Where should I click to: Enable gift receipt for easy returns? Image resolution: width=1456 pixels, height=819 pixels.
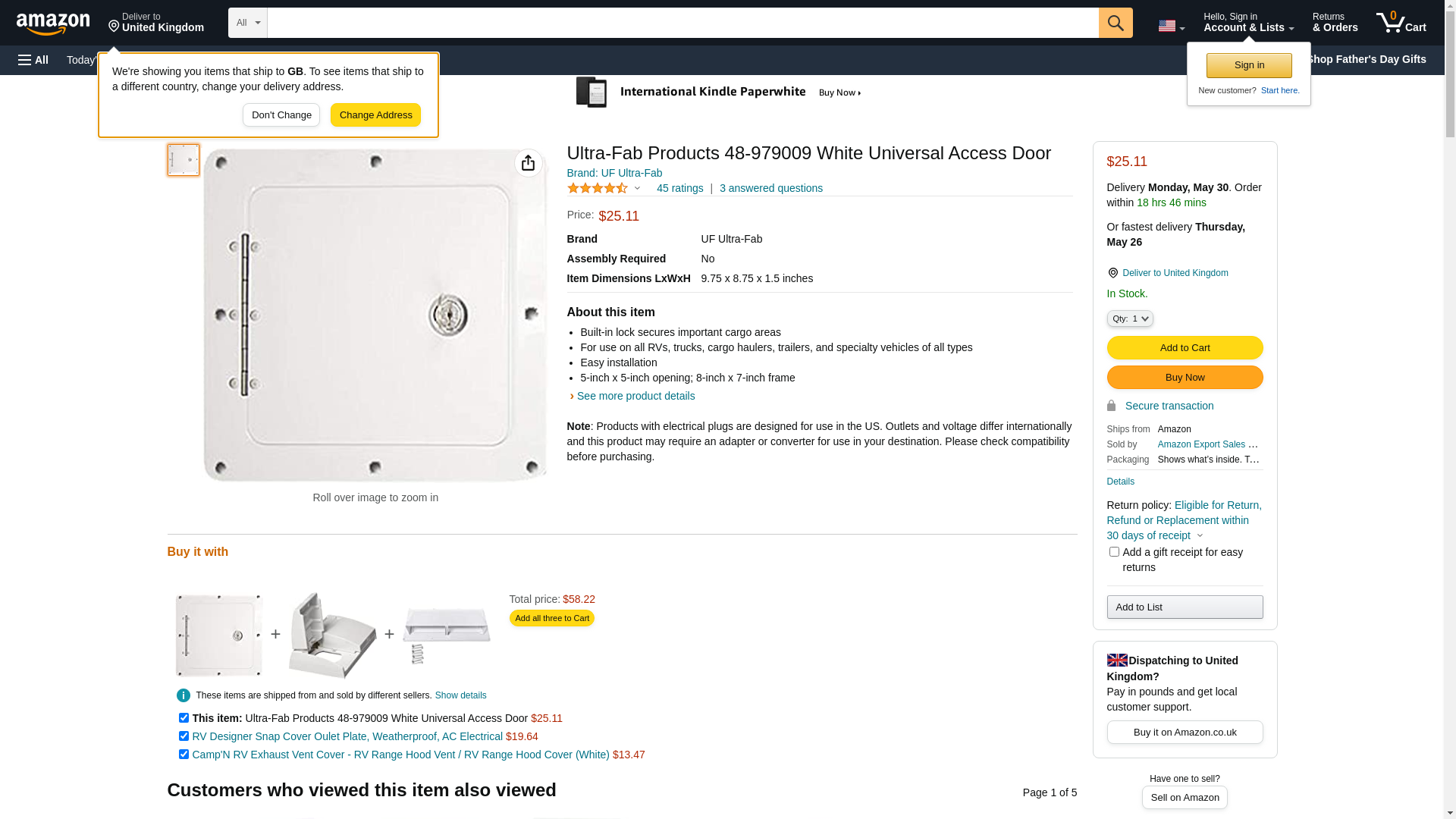(1114, 552)
